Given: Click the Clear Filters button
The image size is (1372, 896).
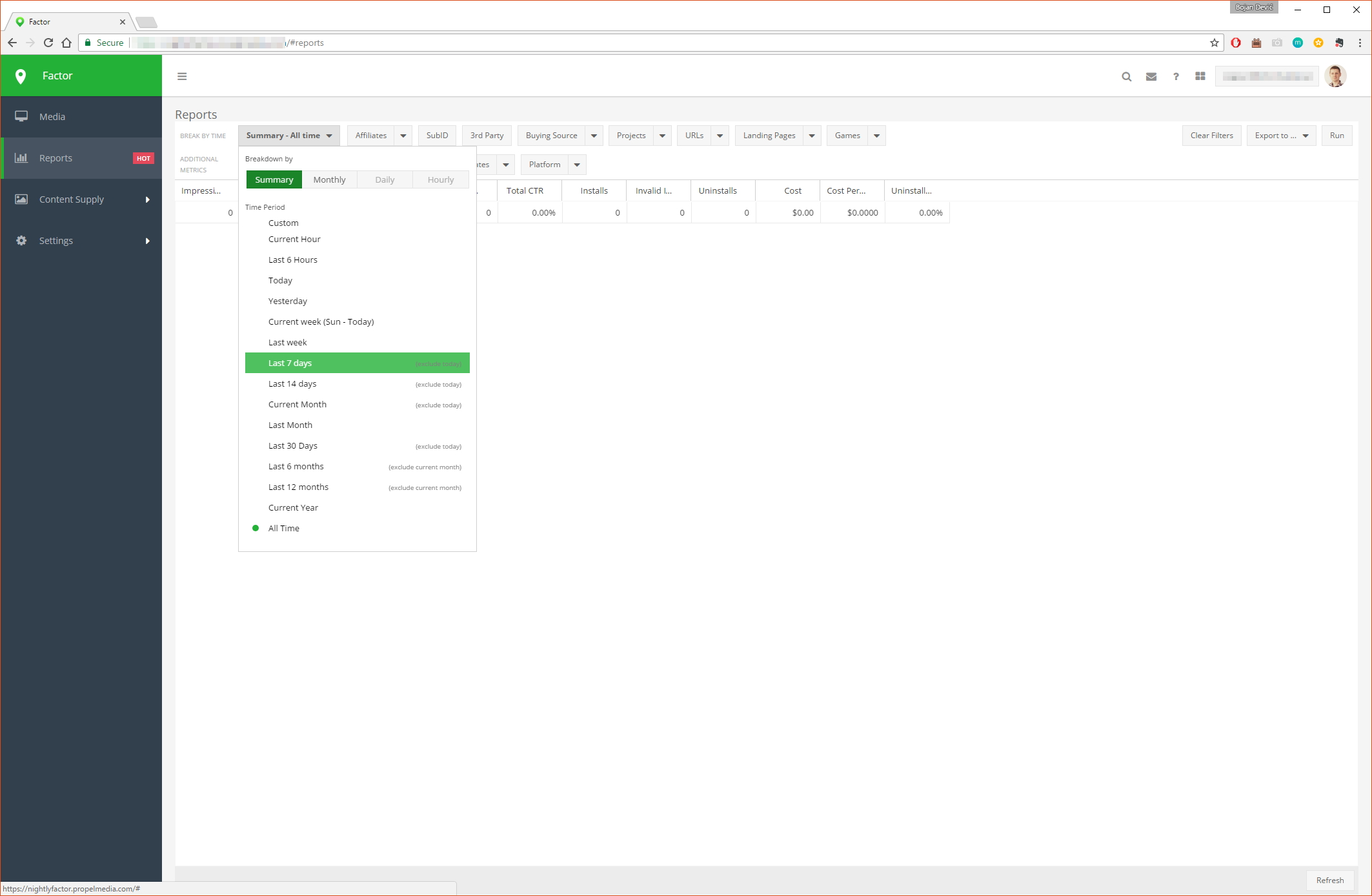Looking at the screenshot, I should click(x=1211, y=136).
